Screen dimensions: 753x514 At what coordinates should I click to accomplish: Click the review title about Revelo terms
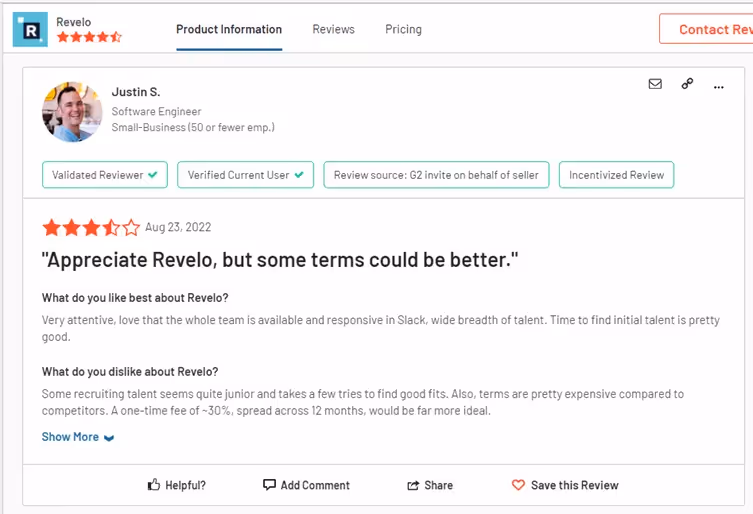click(280, 260)
